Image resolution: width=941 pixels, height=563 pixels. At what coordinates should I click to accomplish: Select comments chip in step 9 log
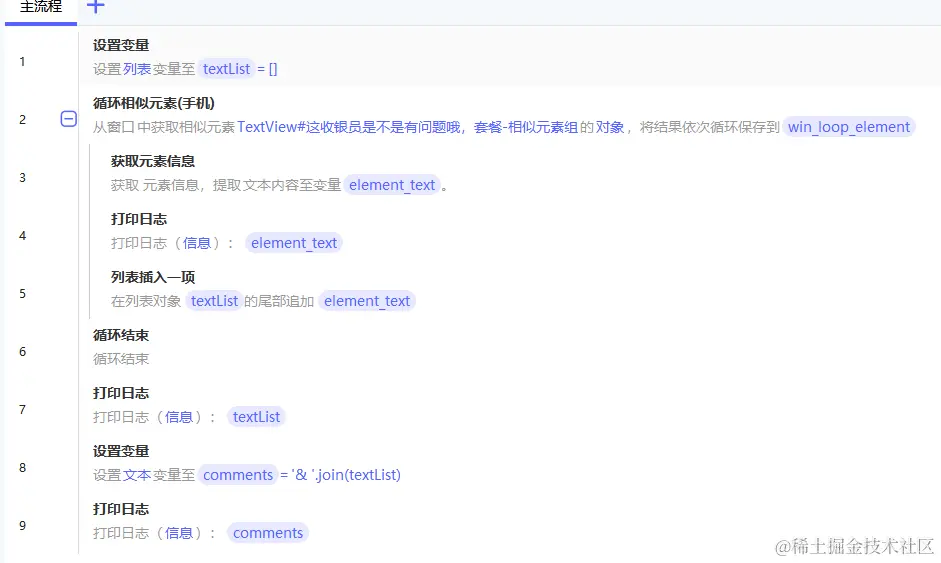coord(268,533)
